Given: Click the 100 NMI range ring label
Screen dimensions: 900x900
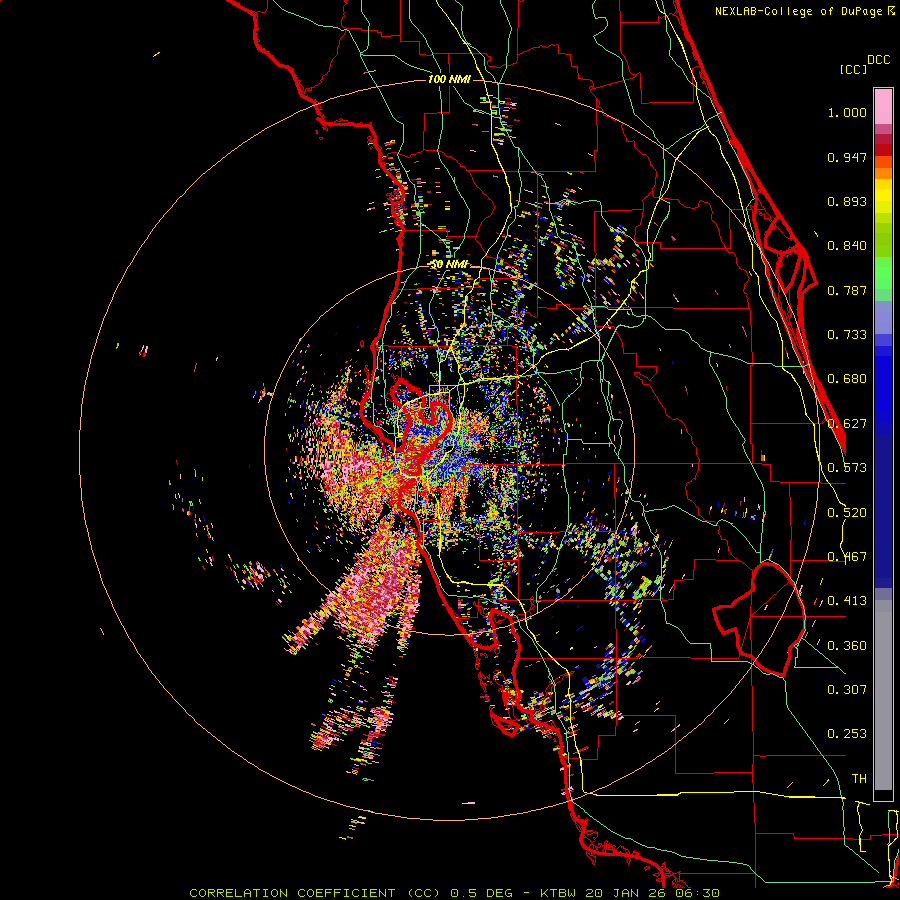Looking at the screenshot, I should [x=449, y=79].
